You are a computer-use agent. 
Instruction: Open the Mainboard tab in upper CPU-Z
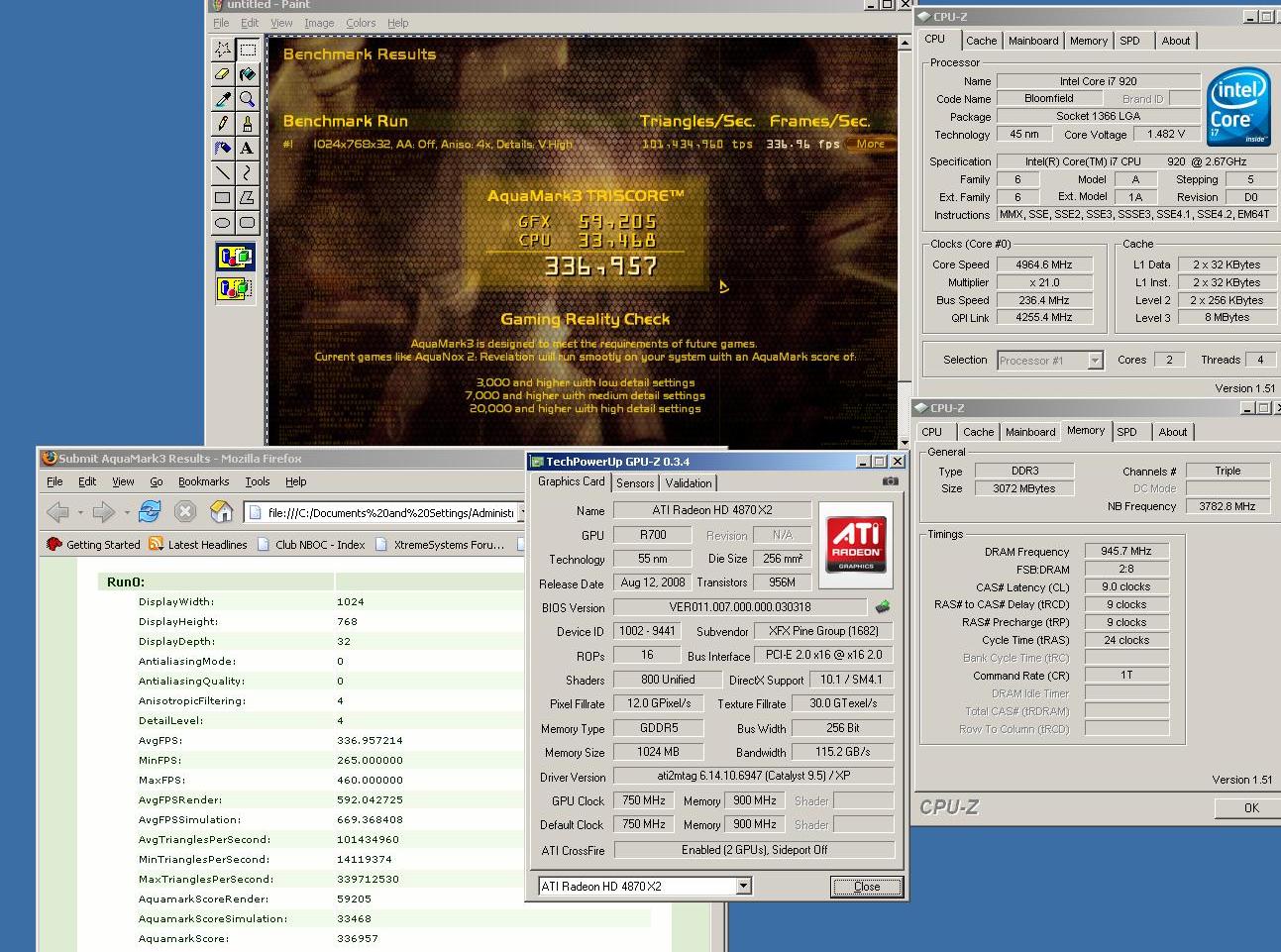[1033, 41]
